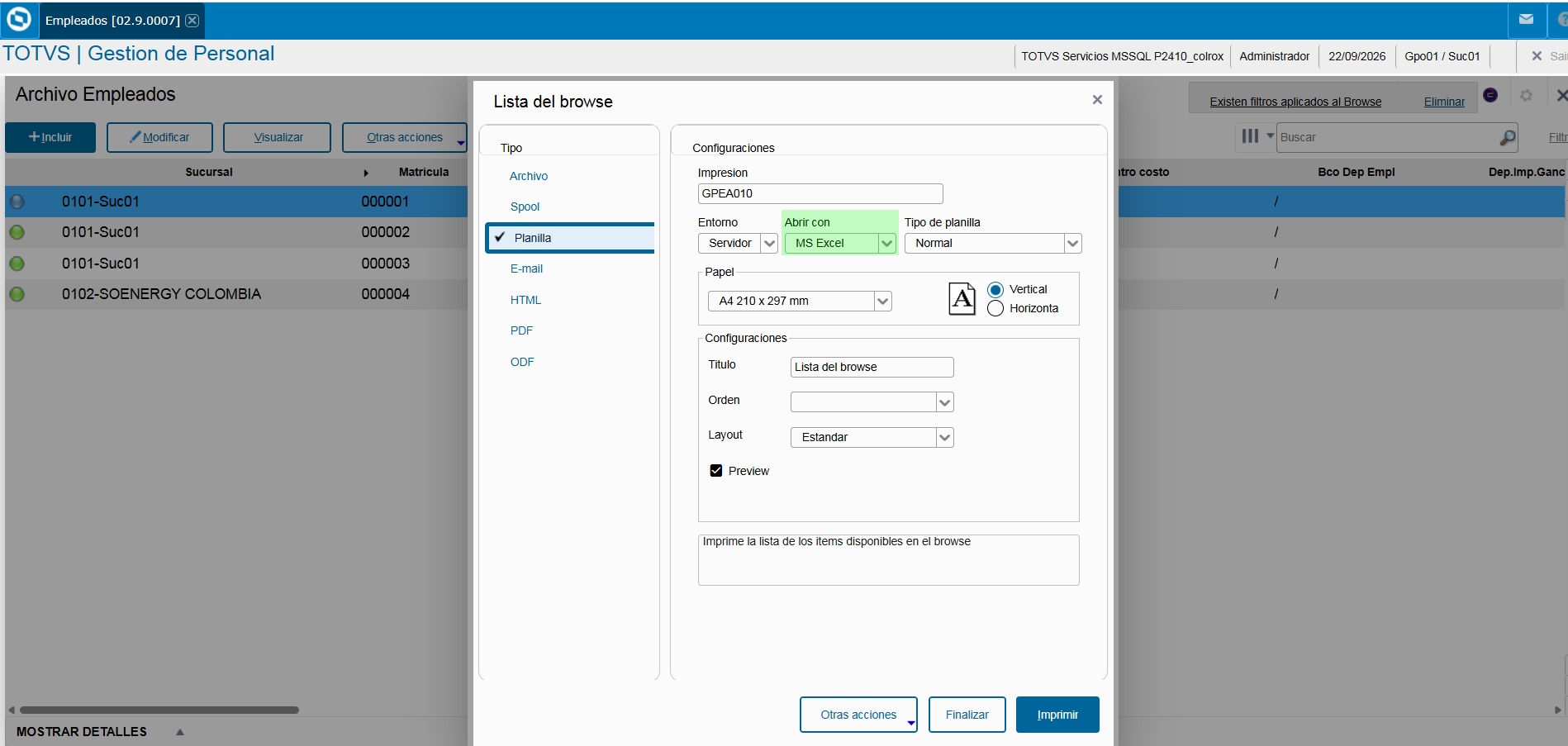This screenshot has width=1568, height=746.
Task: Click the page orientation A icon
Action: point(962,299)
